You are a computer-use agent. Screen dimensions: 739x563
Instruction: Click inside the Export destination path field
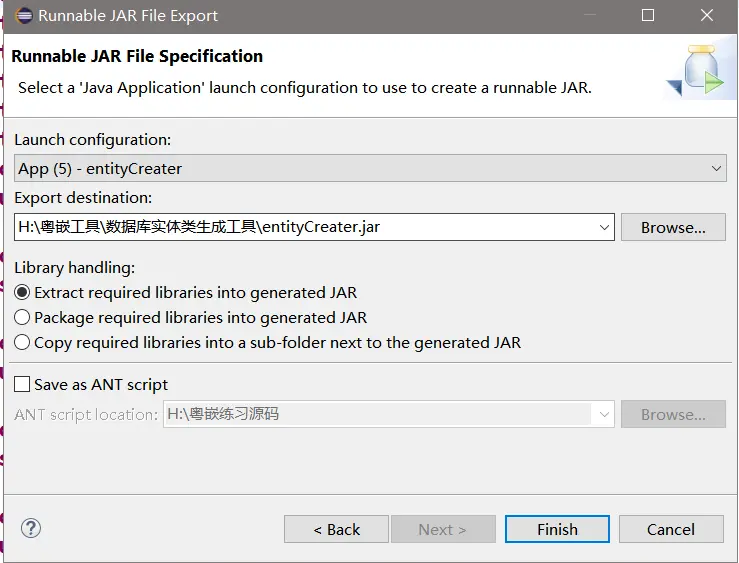pyautogui.click(x=300, y=227)
